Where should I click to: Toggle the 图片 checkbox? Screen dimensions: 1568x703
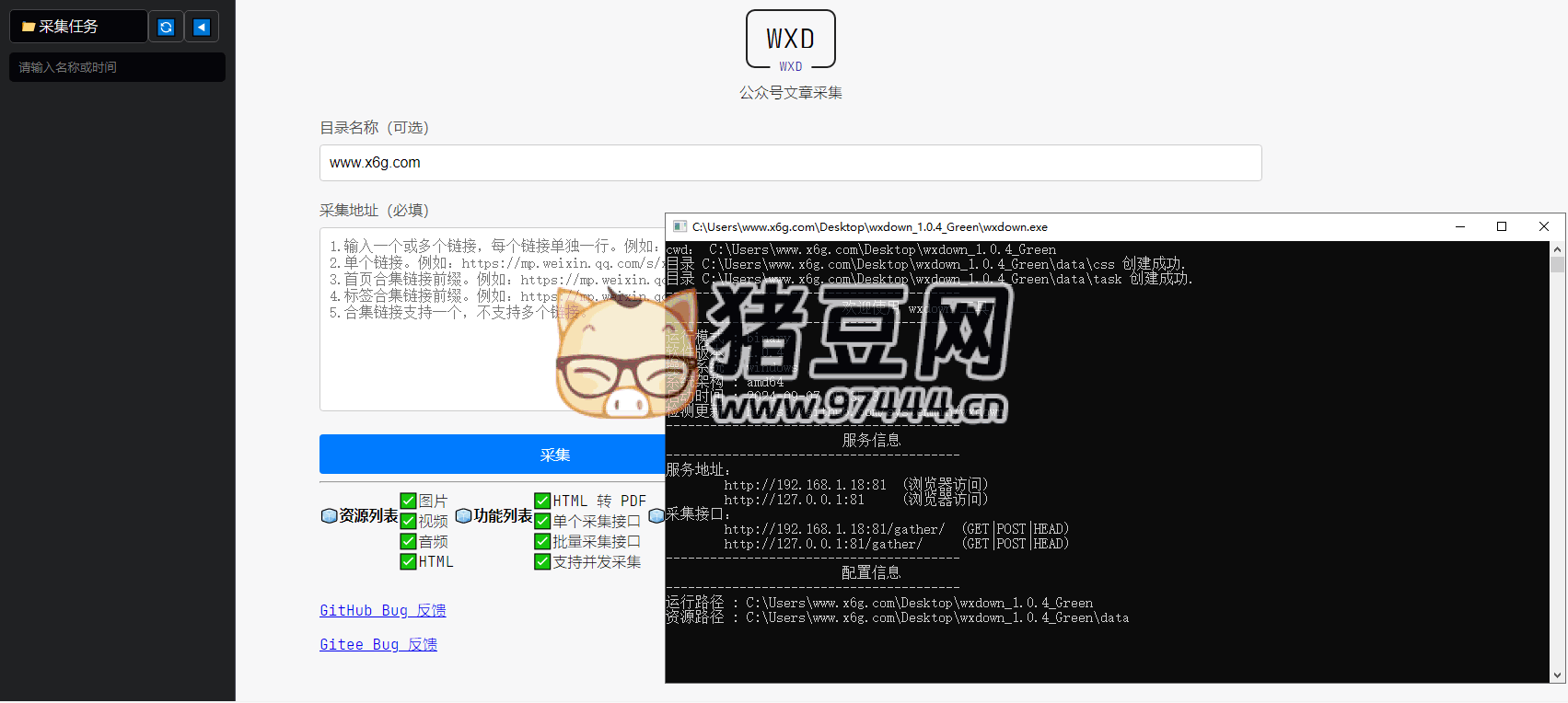click(x=409, y=501)
